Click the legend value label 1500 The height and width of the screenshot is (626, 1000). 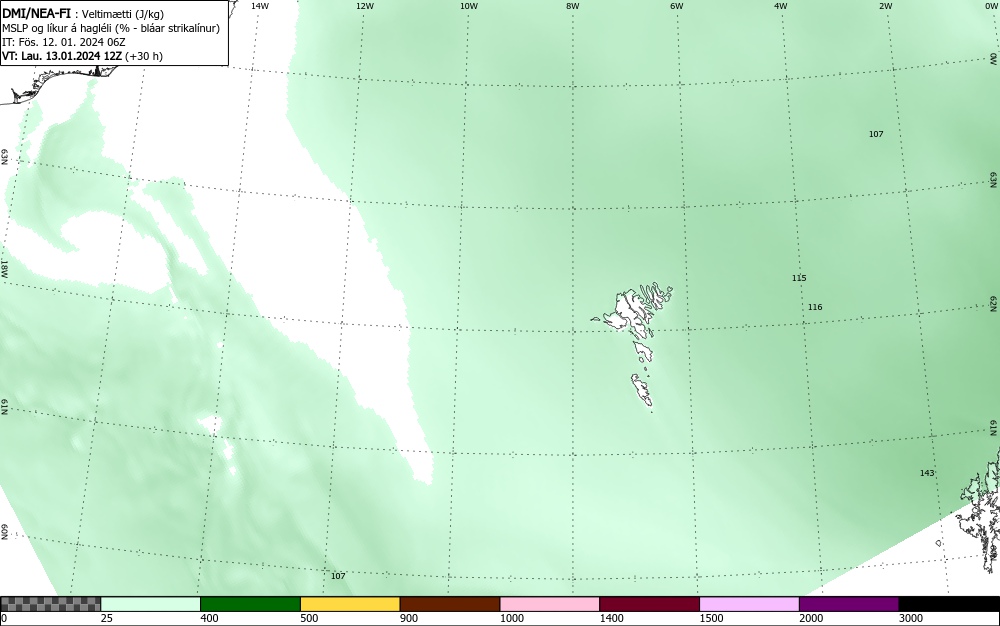[x=712, y=618]
